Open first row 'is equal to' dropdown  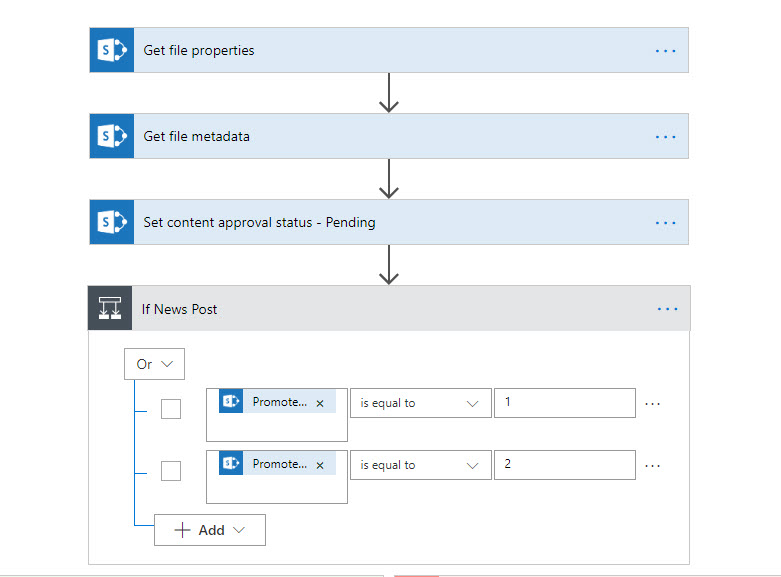point(420,403)
